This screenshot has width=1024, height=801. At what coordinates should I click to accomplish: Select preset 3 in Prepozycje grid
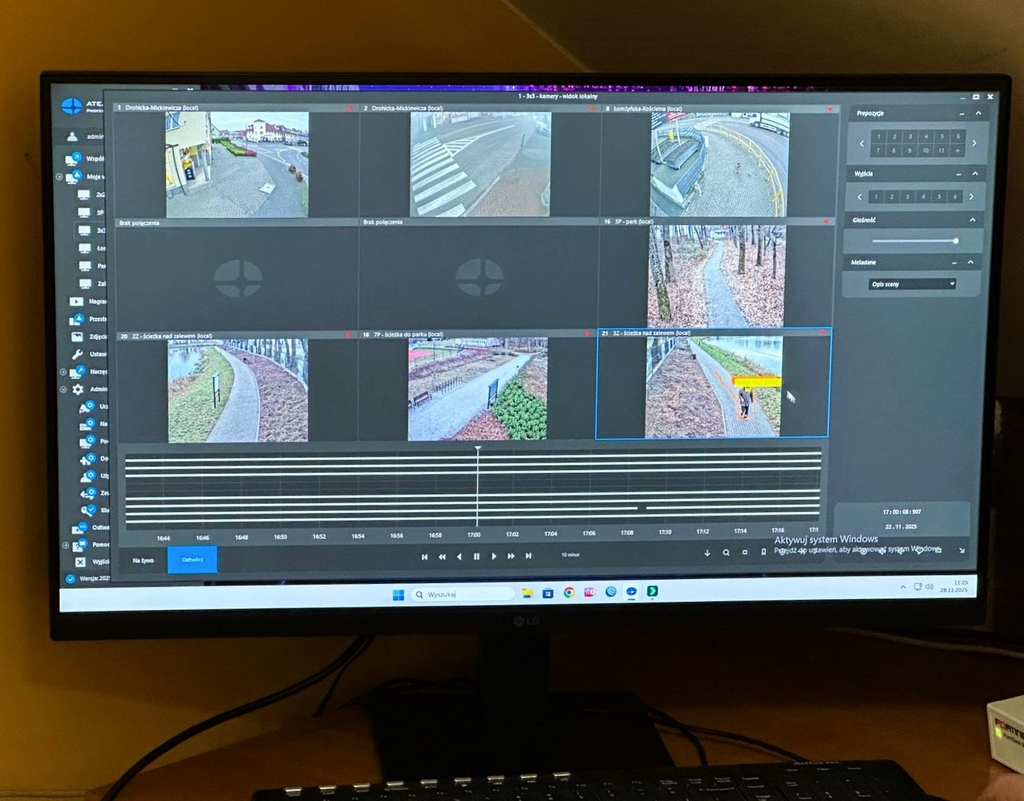[x=909, y=135]
